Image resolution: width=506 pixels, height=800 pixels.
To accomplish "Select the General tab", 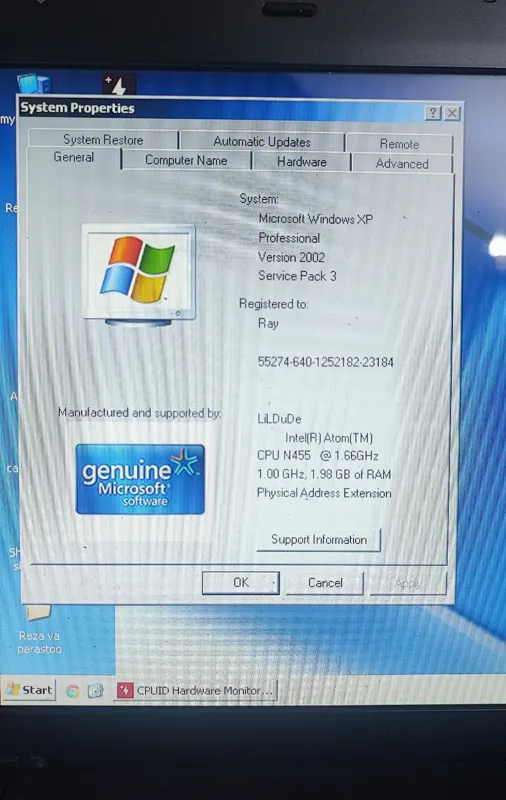I will click(x=74, y=158).
